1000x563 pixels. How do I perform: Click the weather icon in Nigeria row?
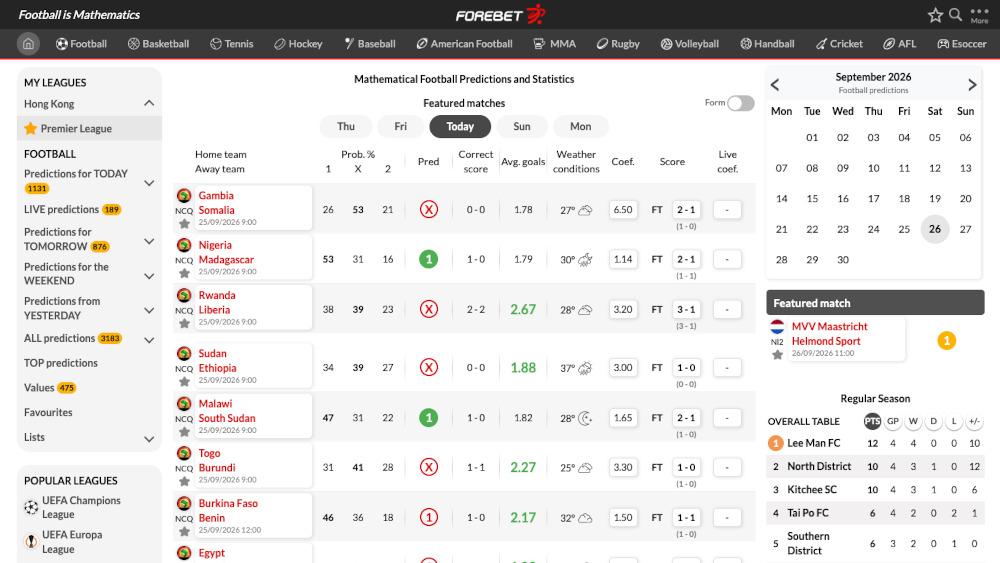click(x=585, y=260)
